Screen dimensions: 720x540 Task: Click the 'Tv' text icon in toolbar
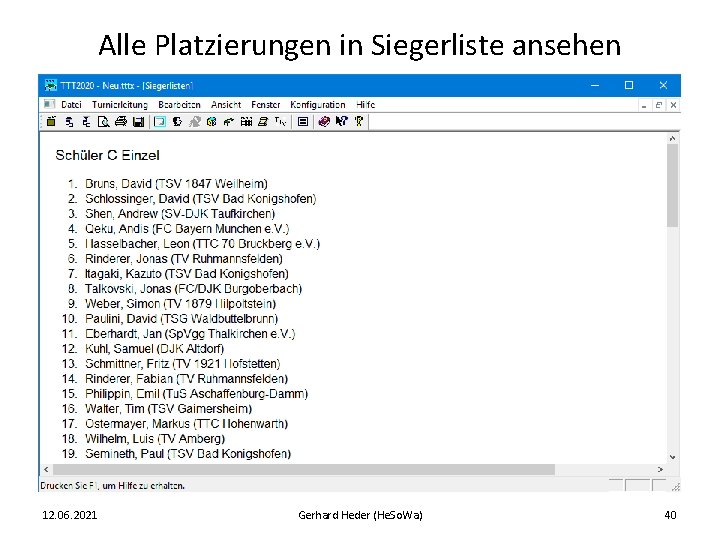pyautogui.click(x=280, y=122)
